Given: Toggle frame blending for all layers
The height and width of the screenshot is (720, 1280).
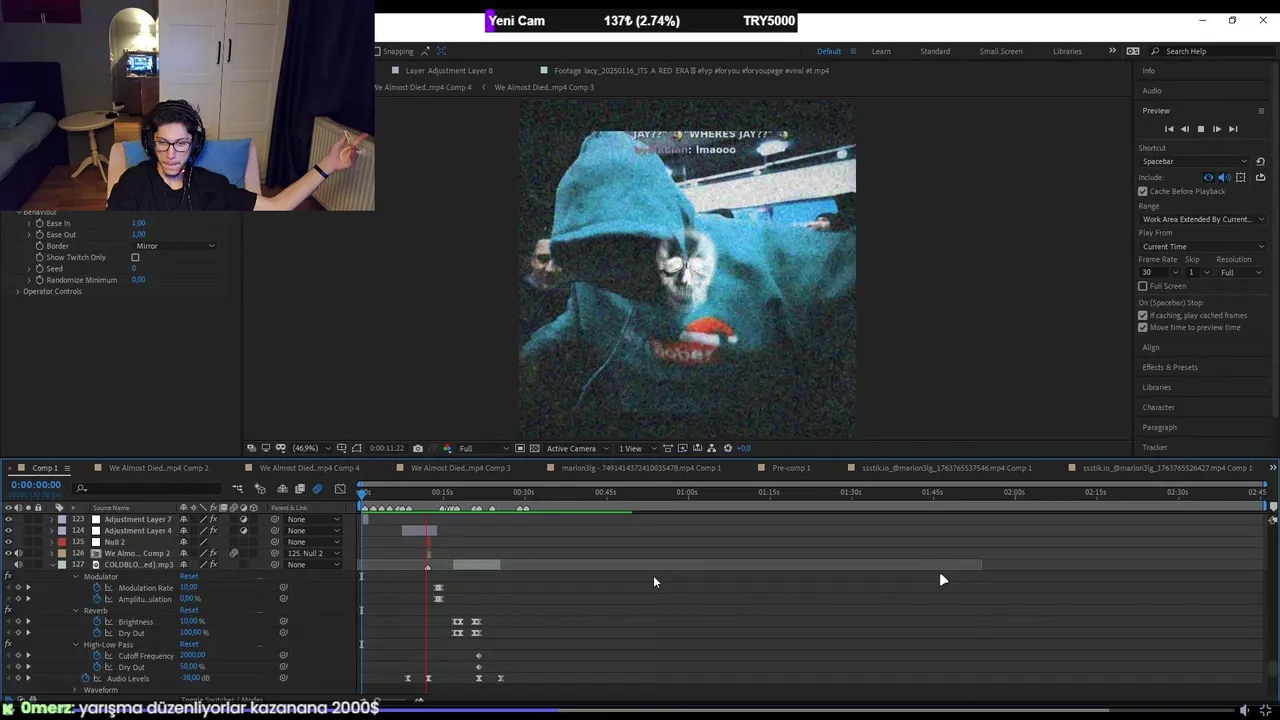Looking at the screenshot, I should coord(300,489).
